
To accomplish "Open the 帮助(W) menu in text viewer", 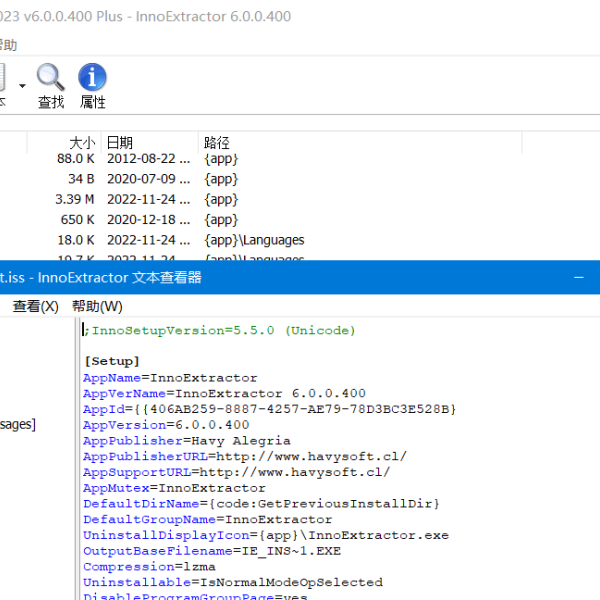I will [x=97, y=306].
